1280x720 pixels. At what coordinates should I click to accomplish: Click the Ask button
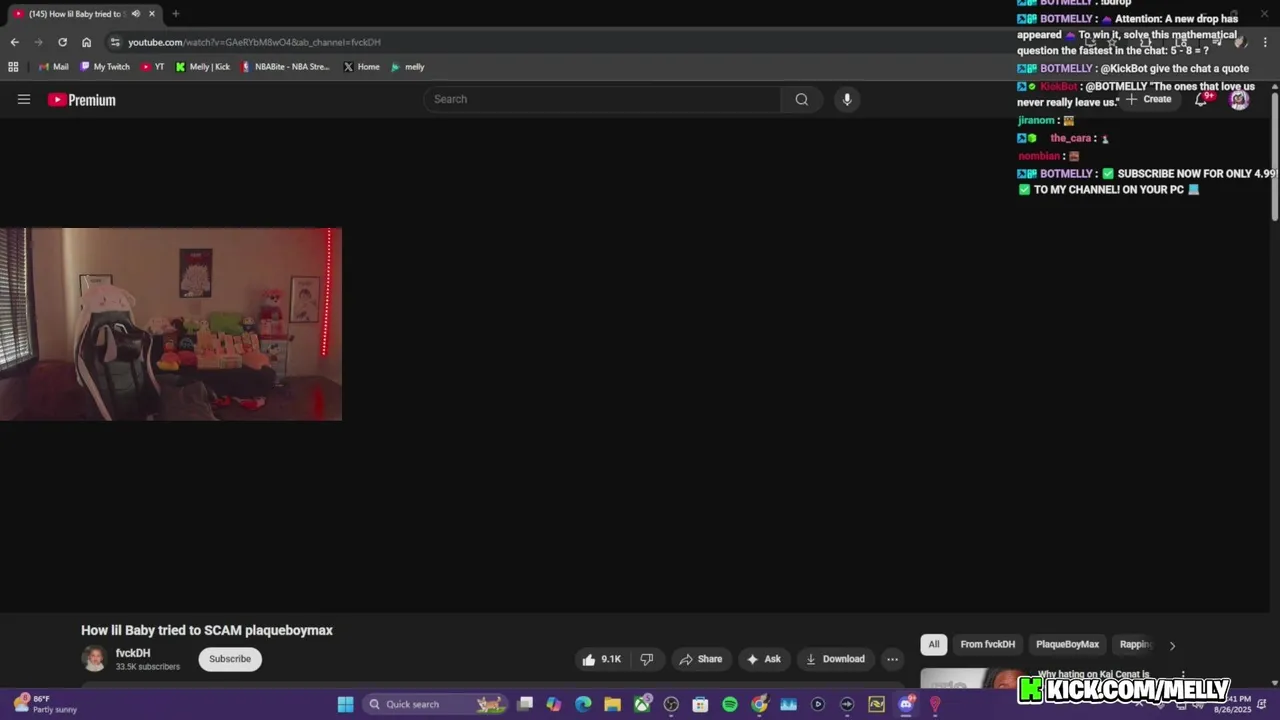(763, 659)
